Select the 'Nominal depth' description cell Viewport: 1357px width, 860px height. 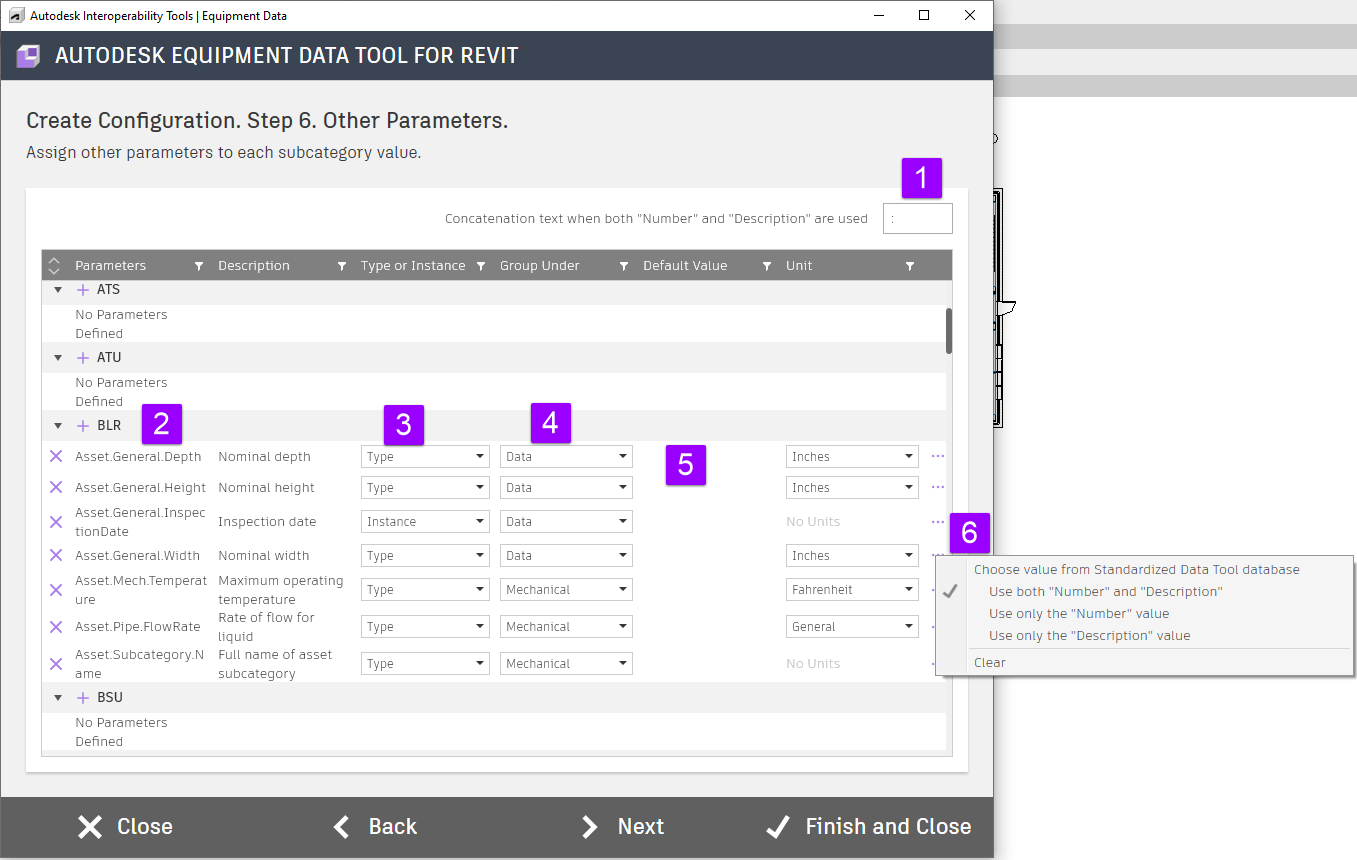pyautogui.click(x=264, y=457)
